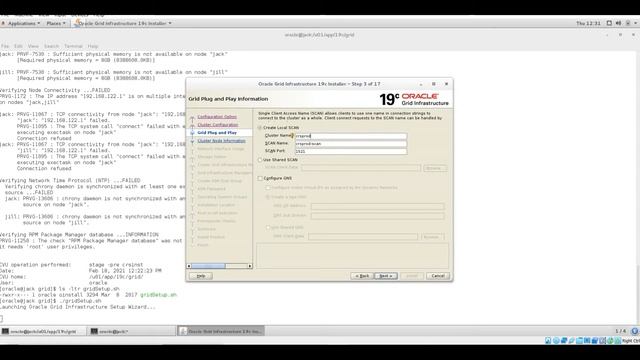Open the terminal File menu
This screenshot has width=640, height=360.
(x=4, y=46)
